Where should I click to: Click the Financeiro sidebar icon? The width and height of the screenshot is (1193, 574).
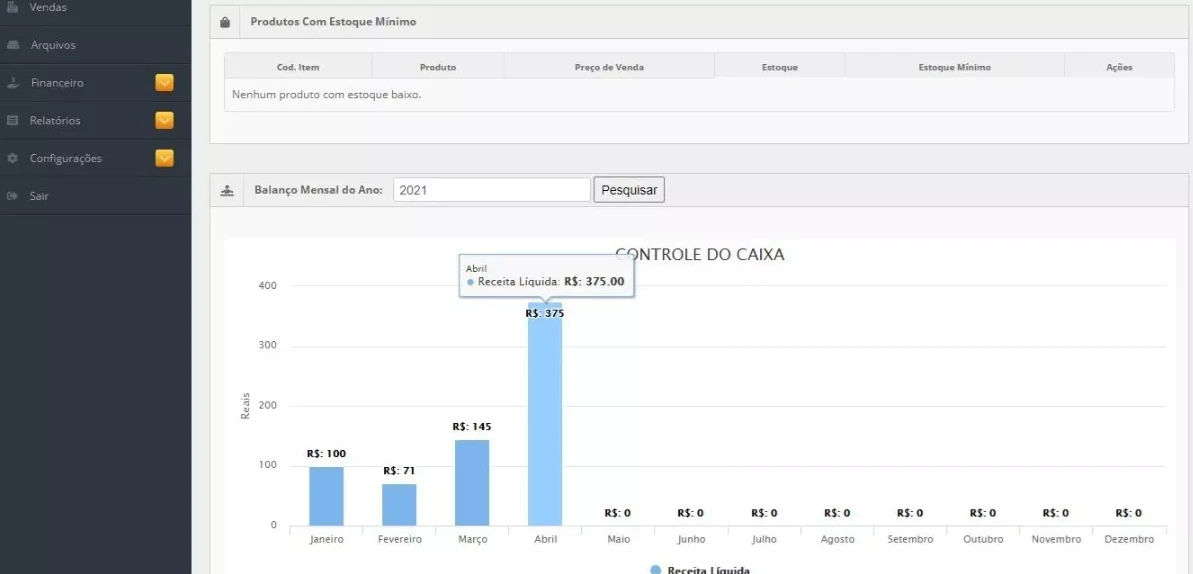pos(13,83)
